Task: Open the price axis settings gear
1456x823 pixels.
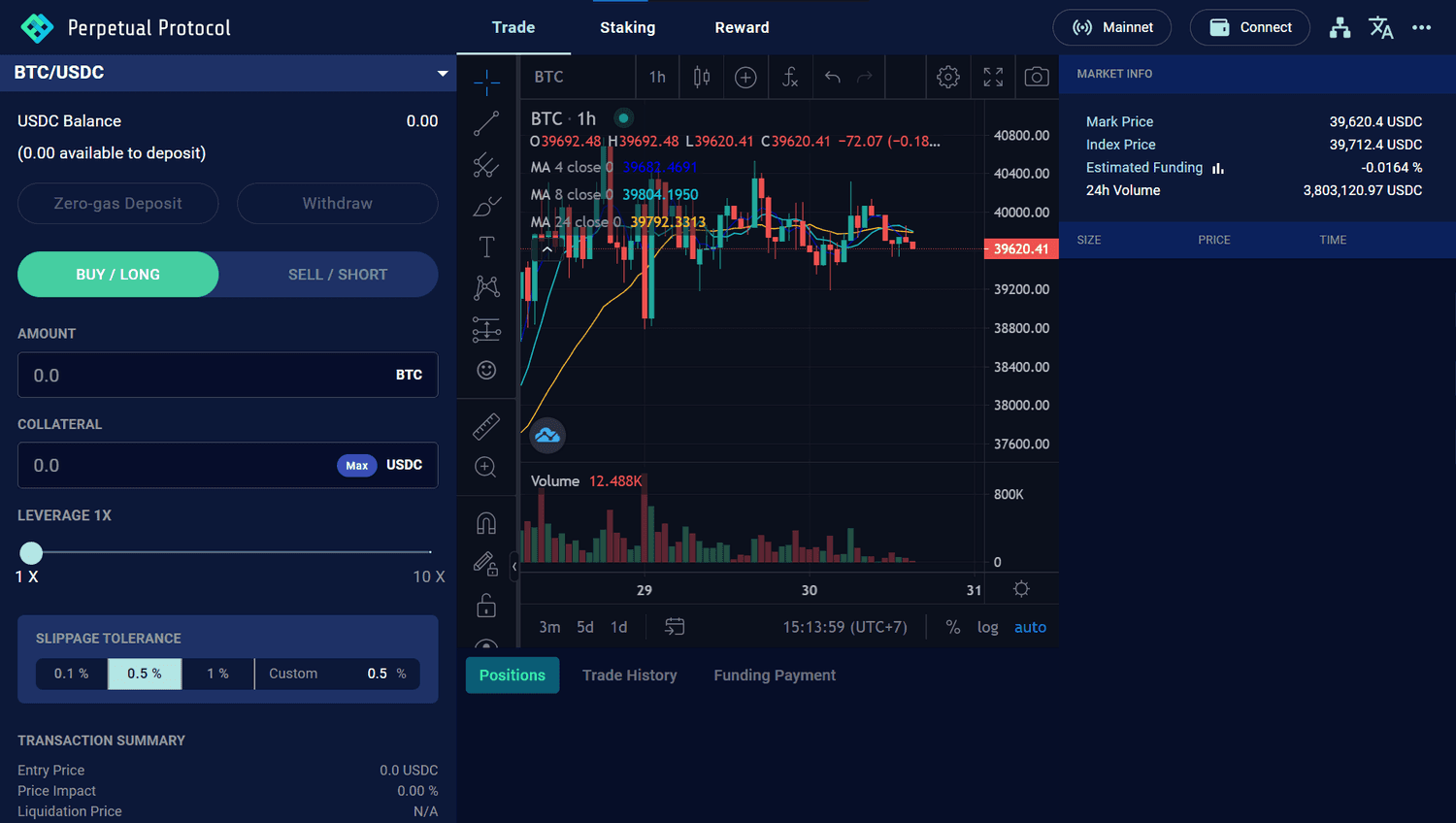Action: pyautogui.click(x=1021, y=589)
